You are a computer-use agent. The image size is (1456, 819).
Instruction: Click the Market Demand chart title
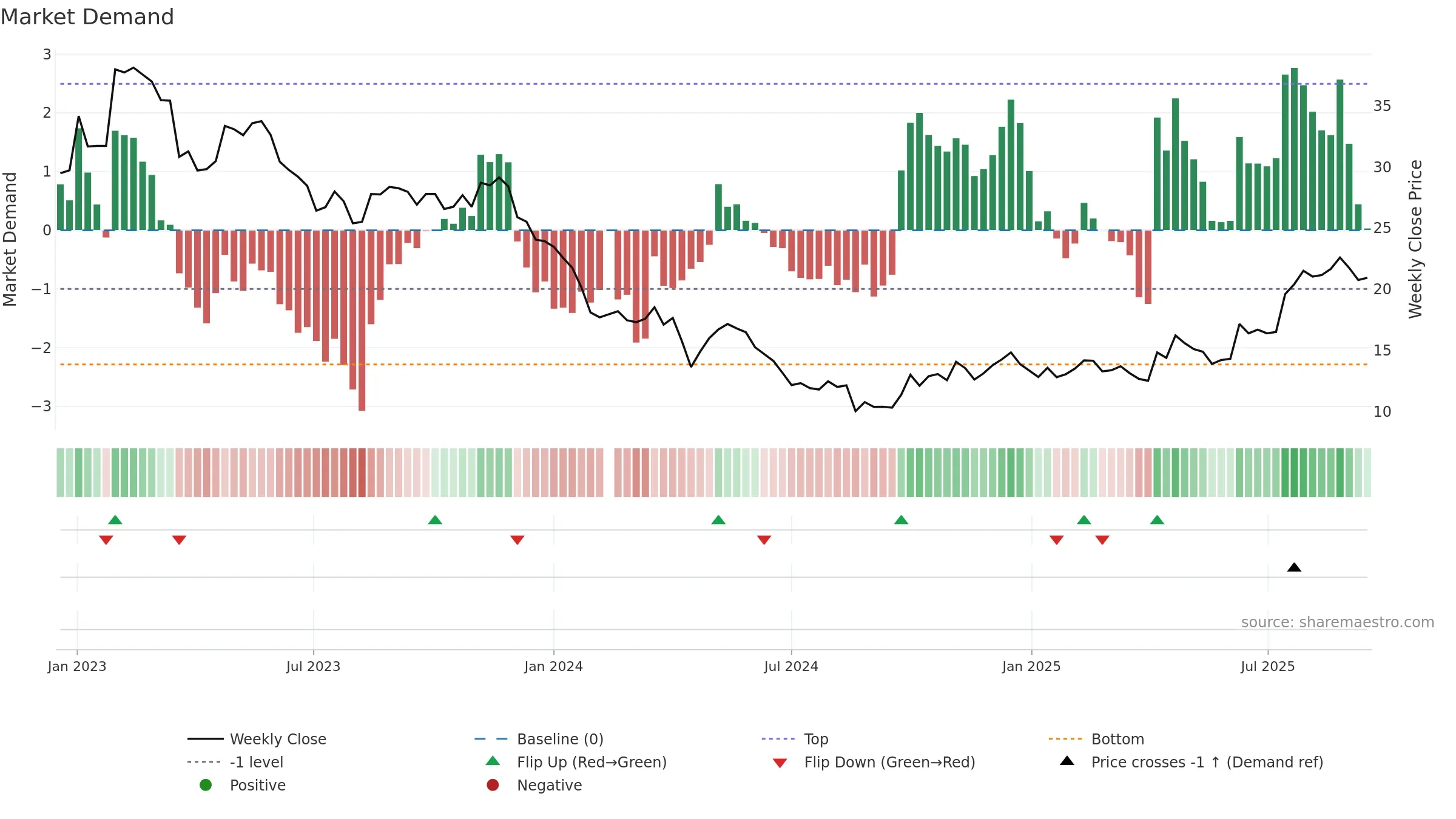[x=87, y=17]
